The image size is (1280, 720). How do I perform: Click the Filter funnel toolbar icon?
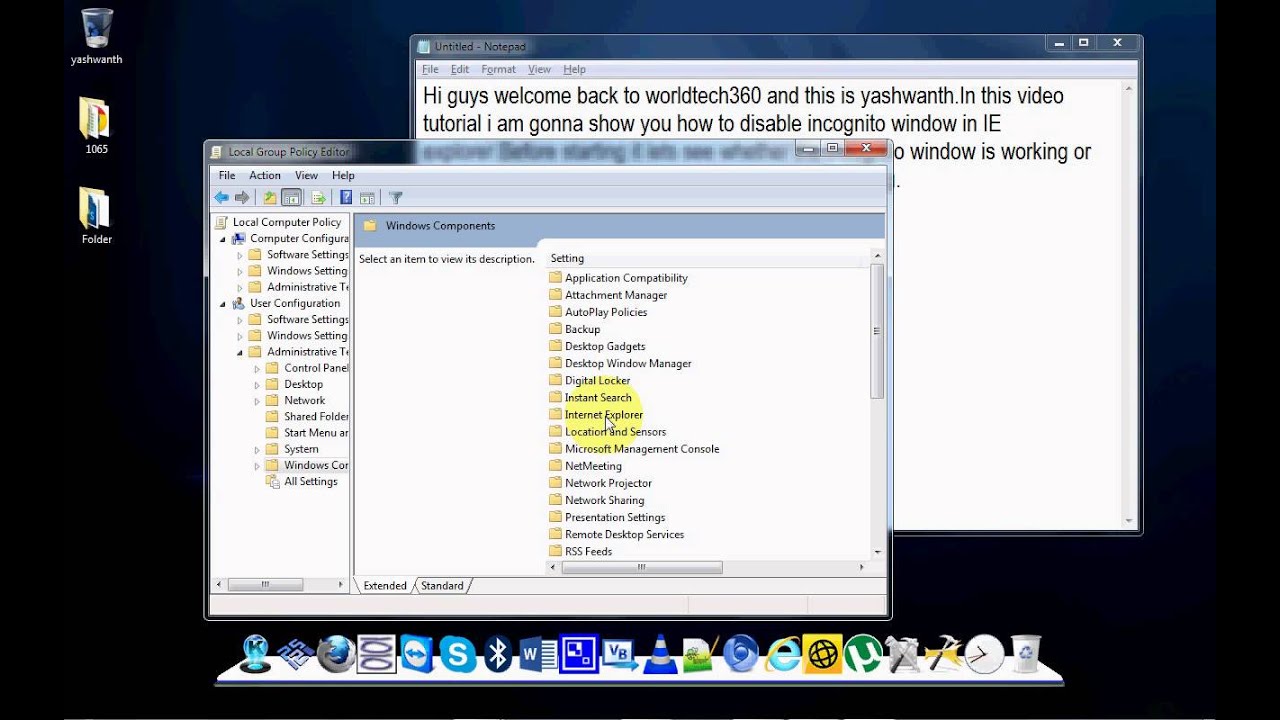click(395, 198)
